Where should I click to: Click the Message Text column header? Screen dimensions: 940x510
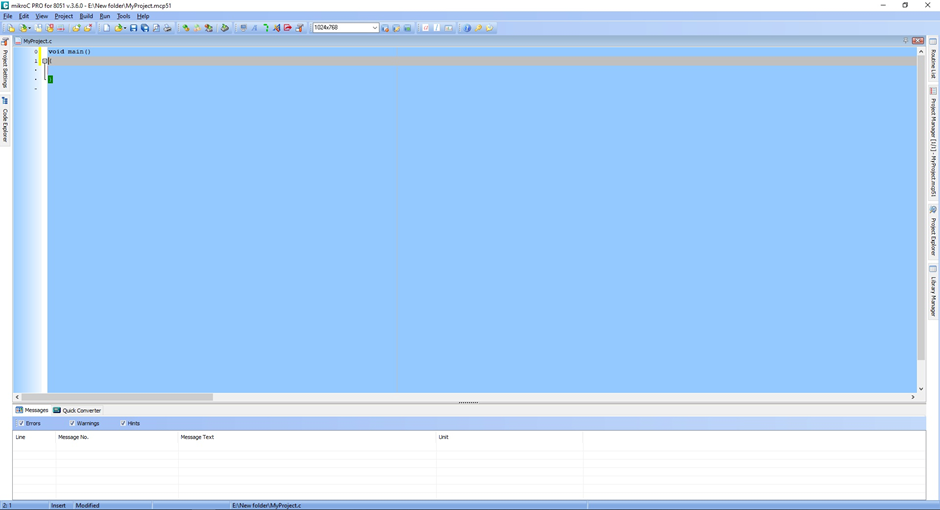(307, 437)
